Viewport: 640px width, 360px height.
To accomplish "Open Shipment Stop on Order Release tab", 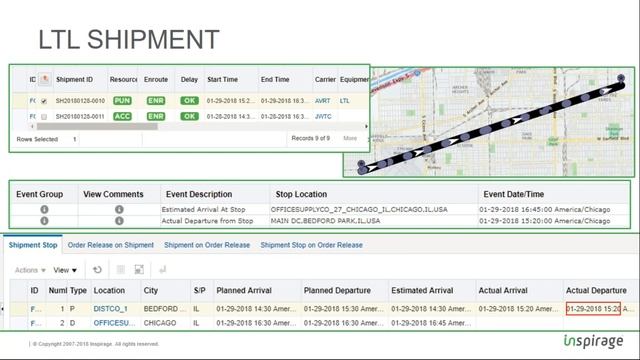I will 311,245.
